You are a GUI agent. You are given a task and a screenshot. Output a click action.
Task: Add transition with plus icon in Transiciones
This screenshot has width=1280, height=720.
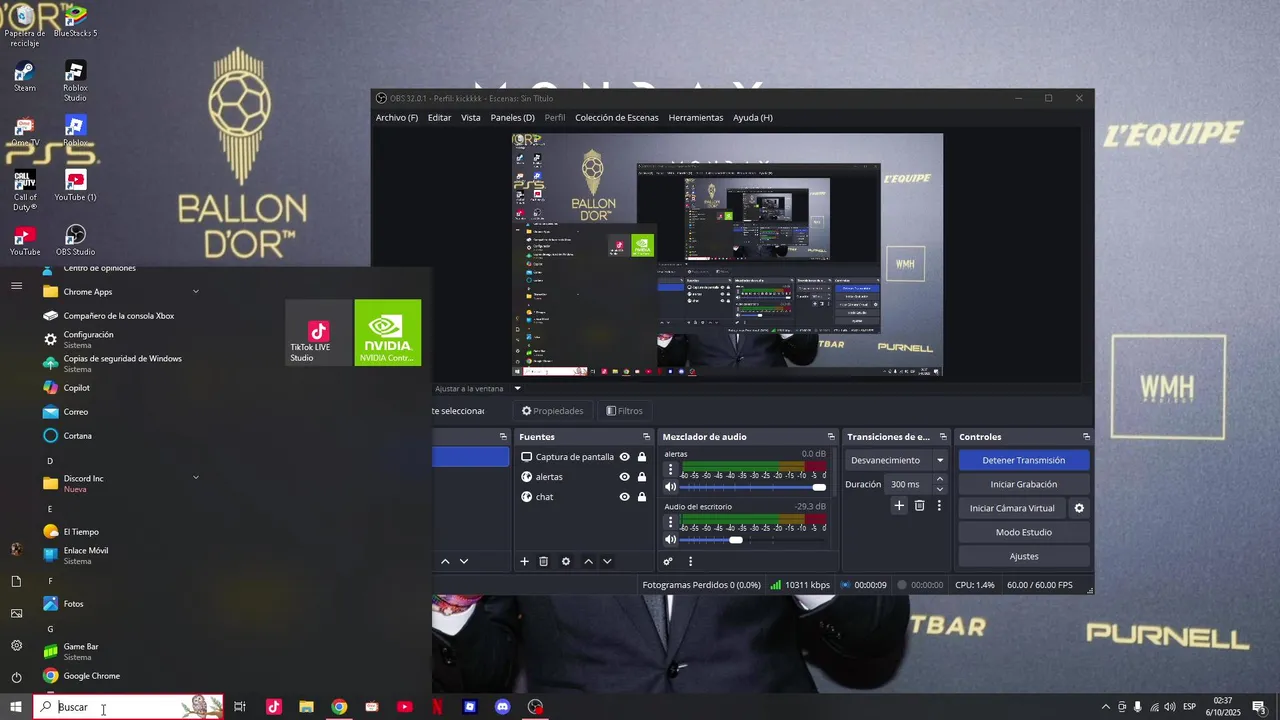tap(899, 506)
